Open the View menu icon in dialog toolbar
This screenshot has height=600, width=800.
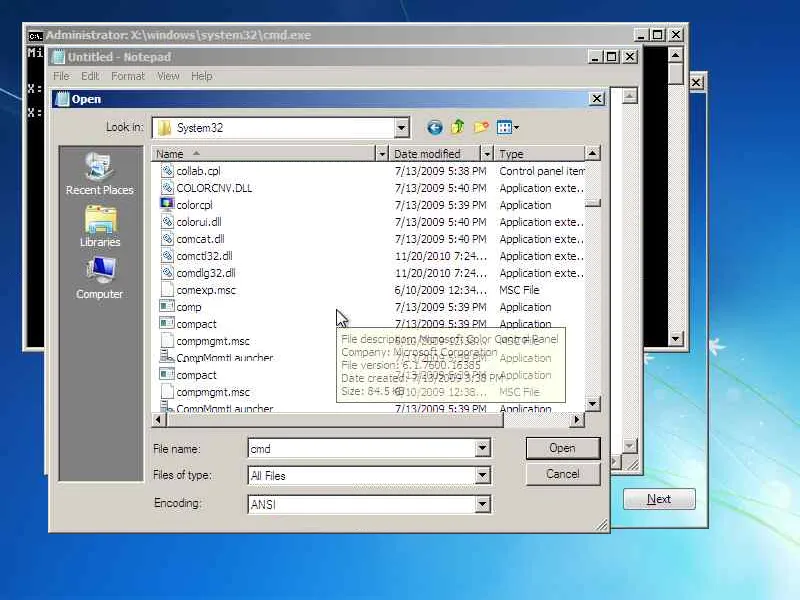point(507,128)
